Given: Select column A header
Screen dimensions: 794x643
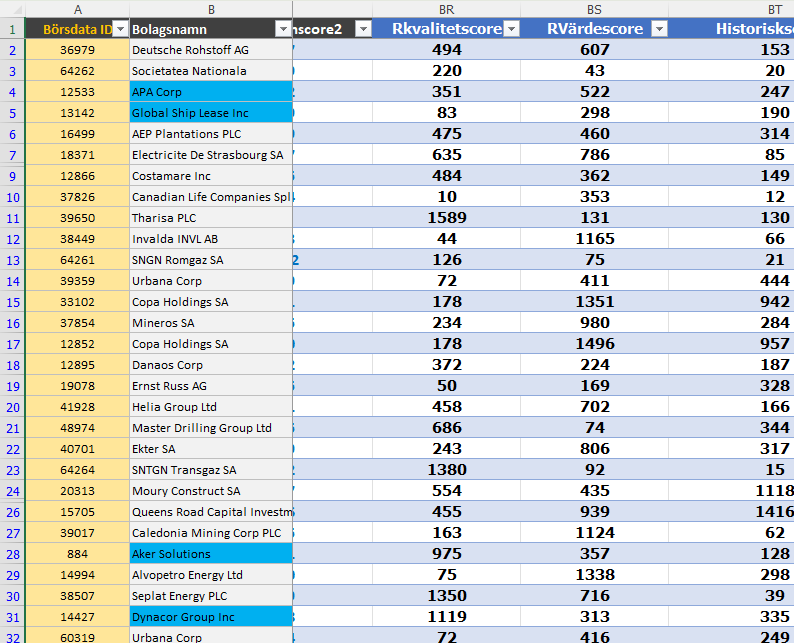Looking at the screenshot, I should point(77,10).
